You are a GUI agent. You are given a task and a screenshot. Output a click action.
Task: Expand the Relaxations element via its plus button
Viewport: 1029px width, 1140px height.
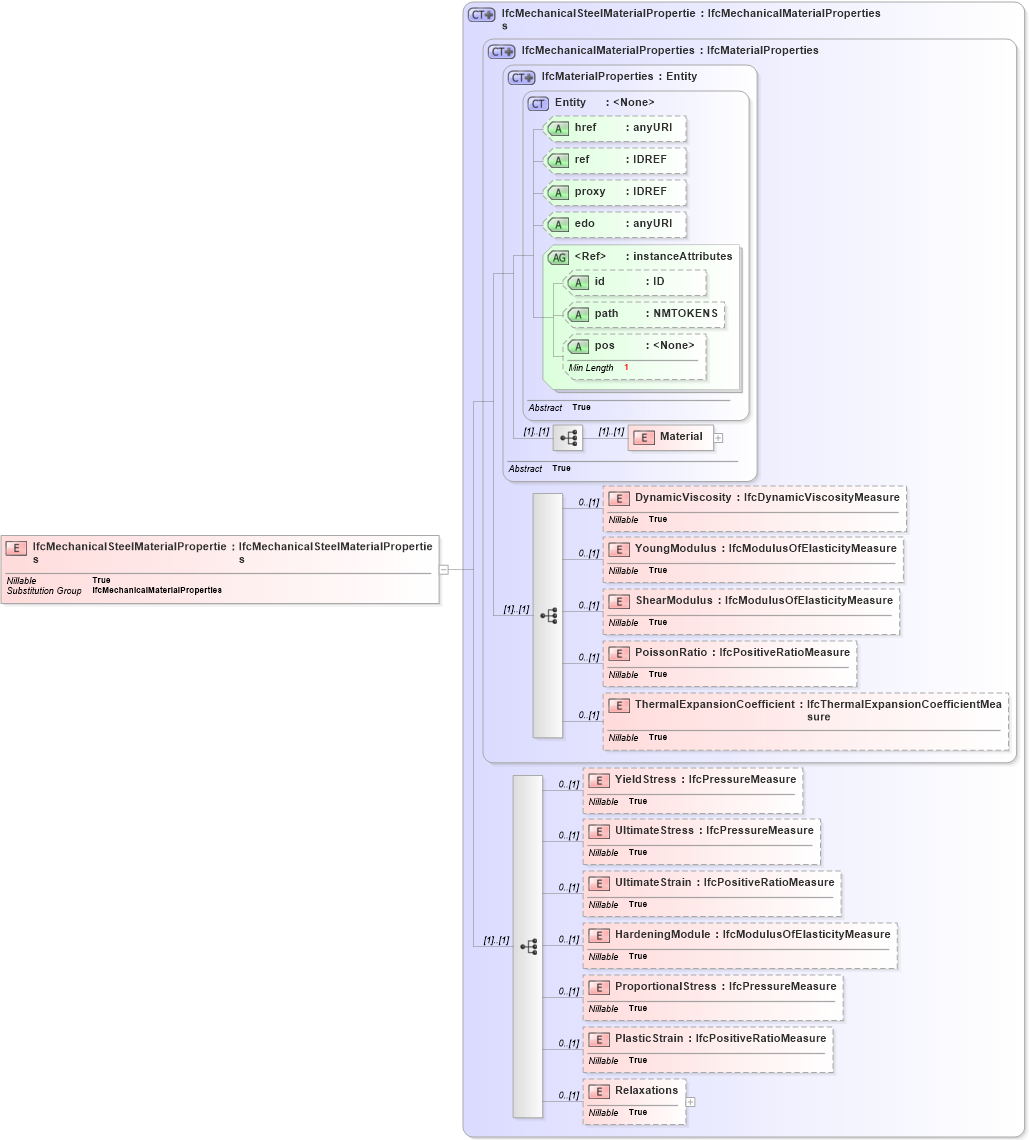pyautogui.click(x=690, y=1102)
